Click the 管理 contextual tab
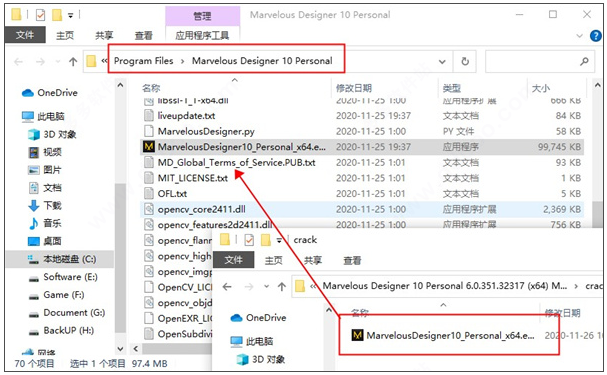This screenshot has width=607, height=375. click(202, 16)
